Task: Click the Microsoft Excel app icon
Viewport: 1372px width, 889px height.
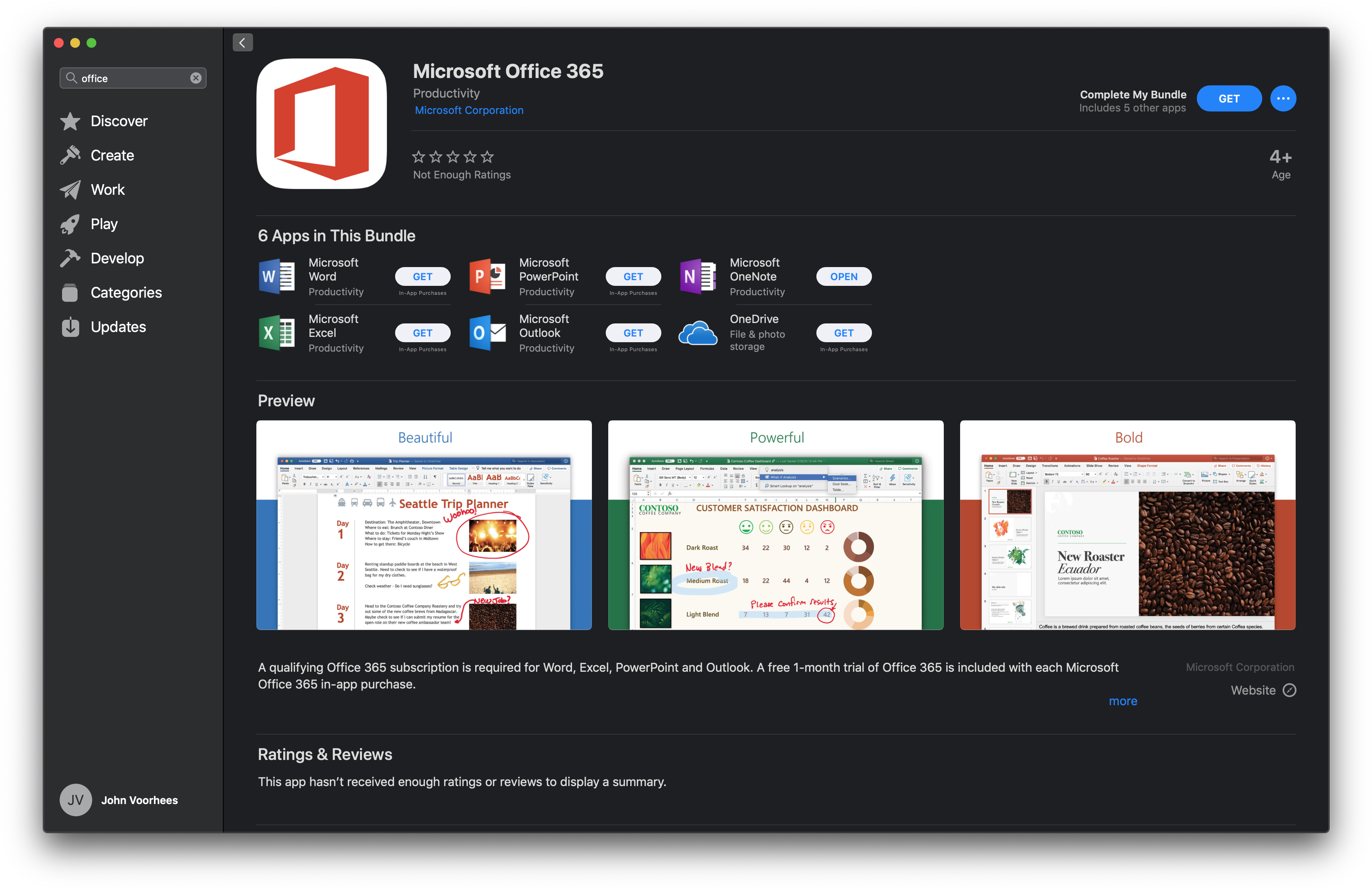Action: point(277,333)
